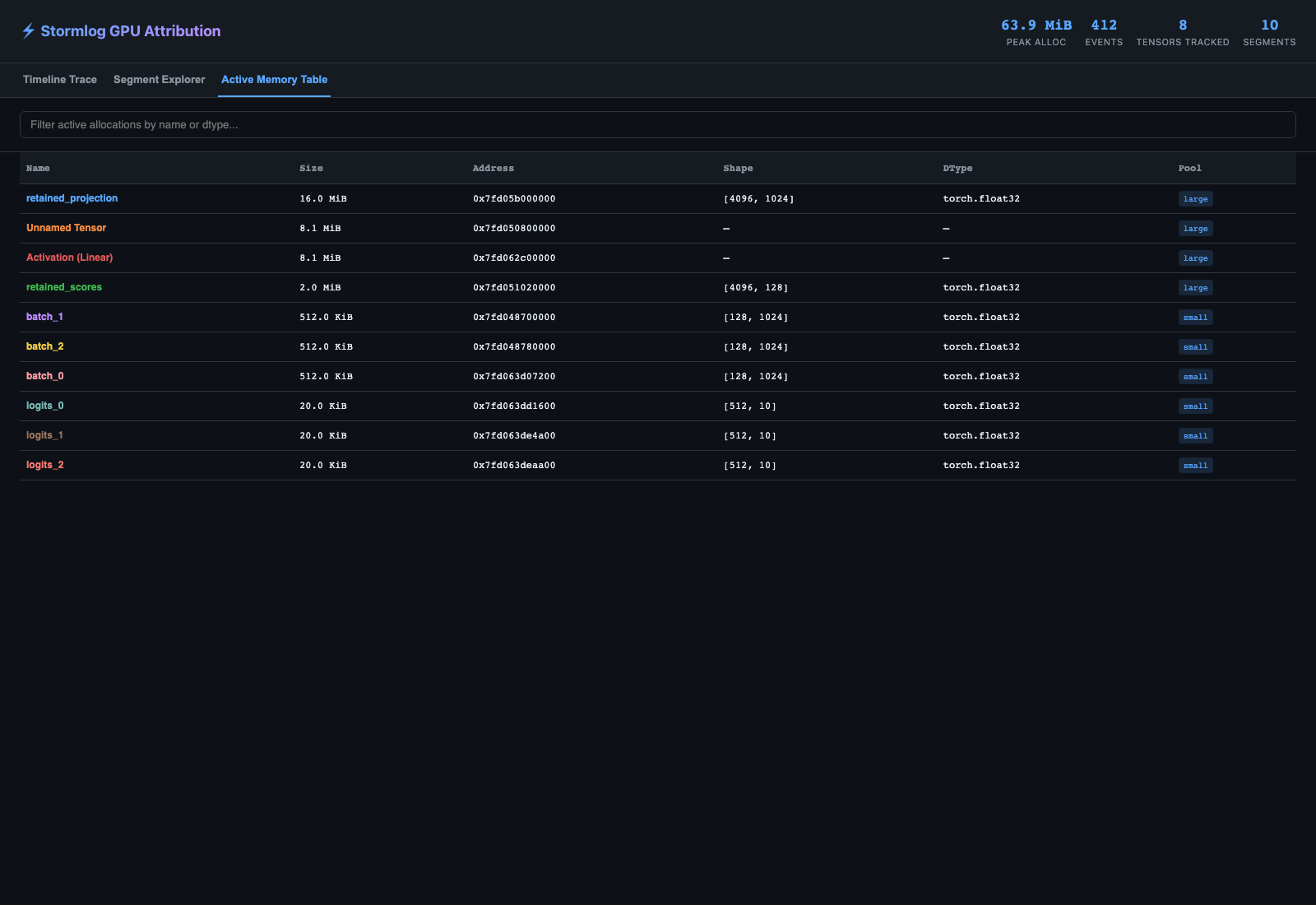Click the 8.1 MiB size of Unnamed Tensor

[320, 229]
